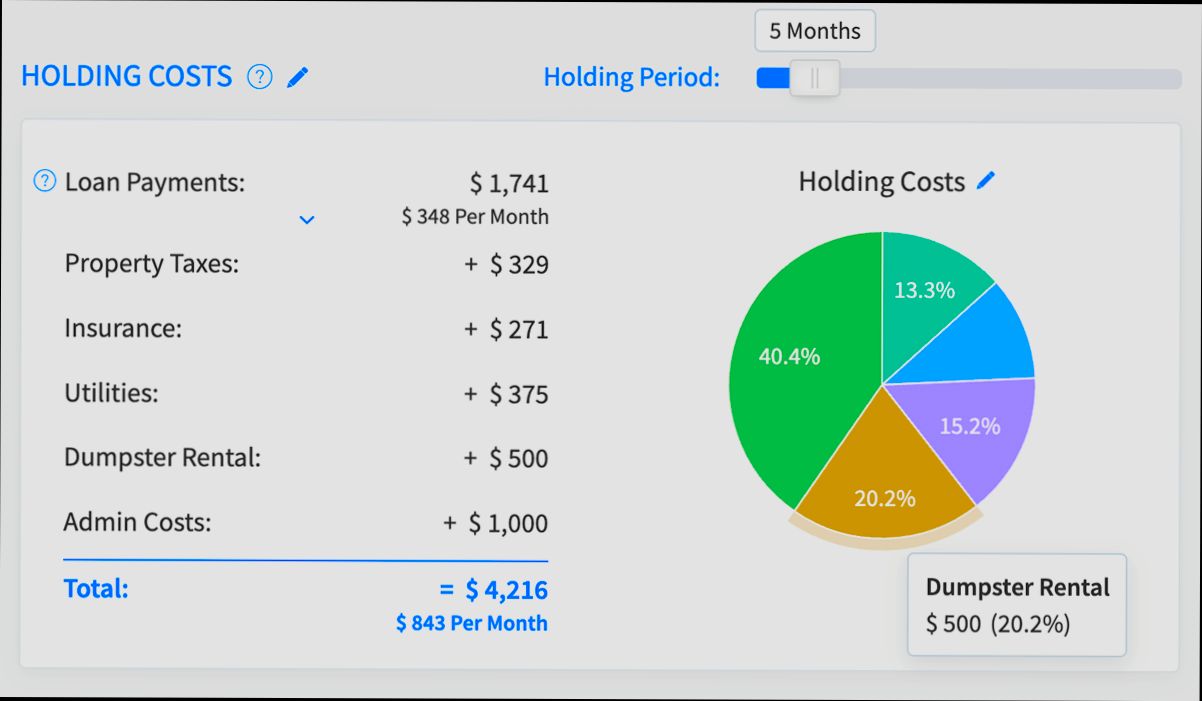Expand the Loan Payments breakdown chevron
The height and width of the screenshot is (701, 1202).
(307, 219)
